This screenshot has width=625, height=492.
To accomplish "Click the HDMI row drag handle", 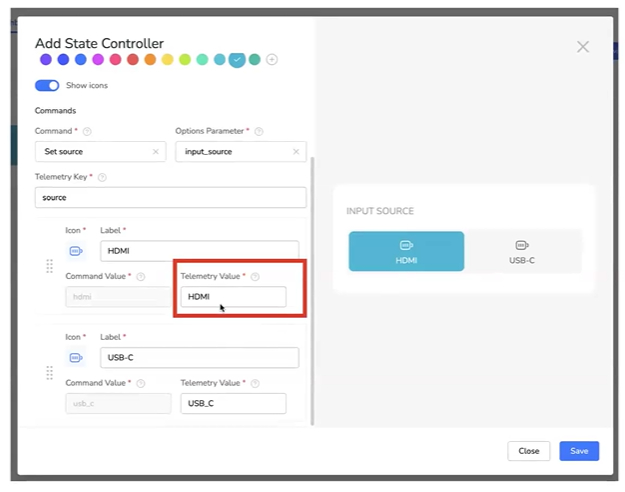I will 49,266.
